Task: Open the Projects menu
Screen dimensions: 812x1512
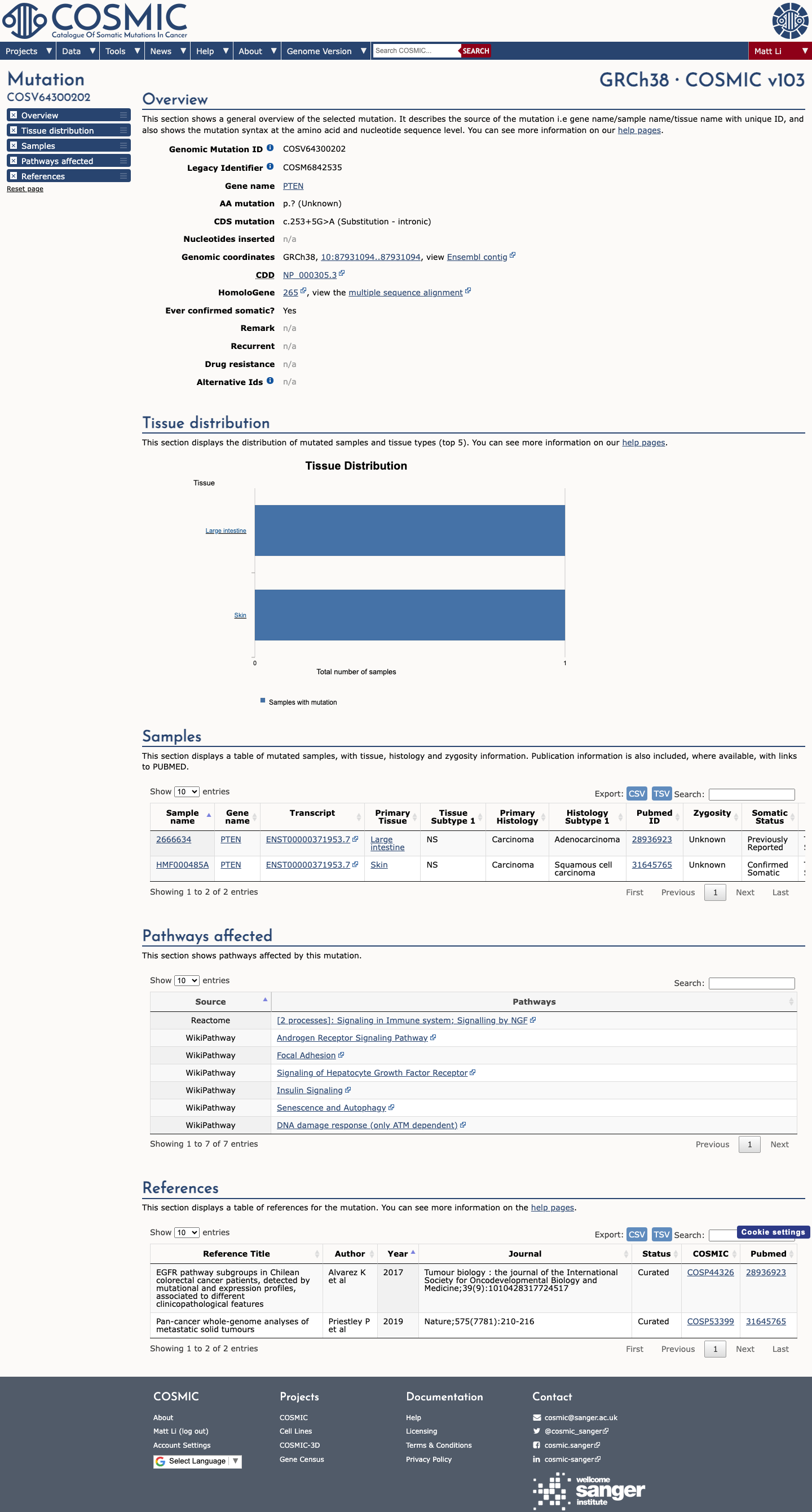Action: pyautogui.click(x=28, y=51)
